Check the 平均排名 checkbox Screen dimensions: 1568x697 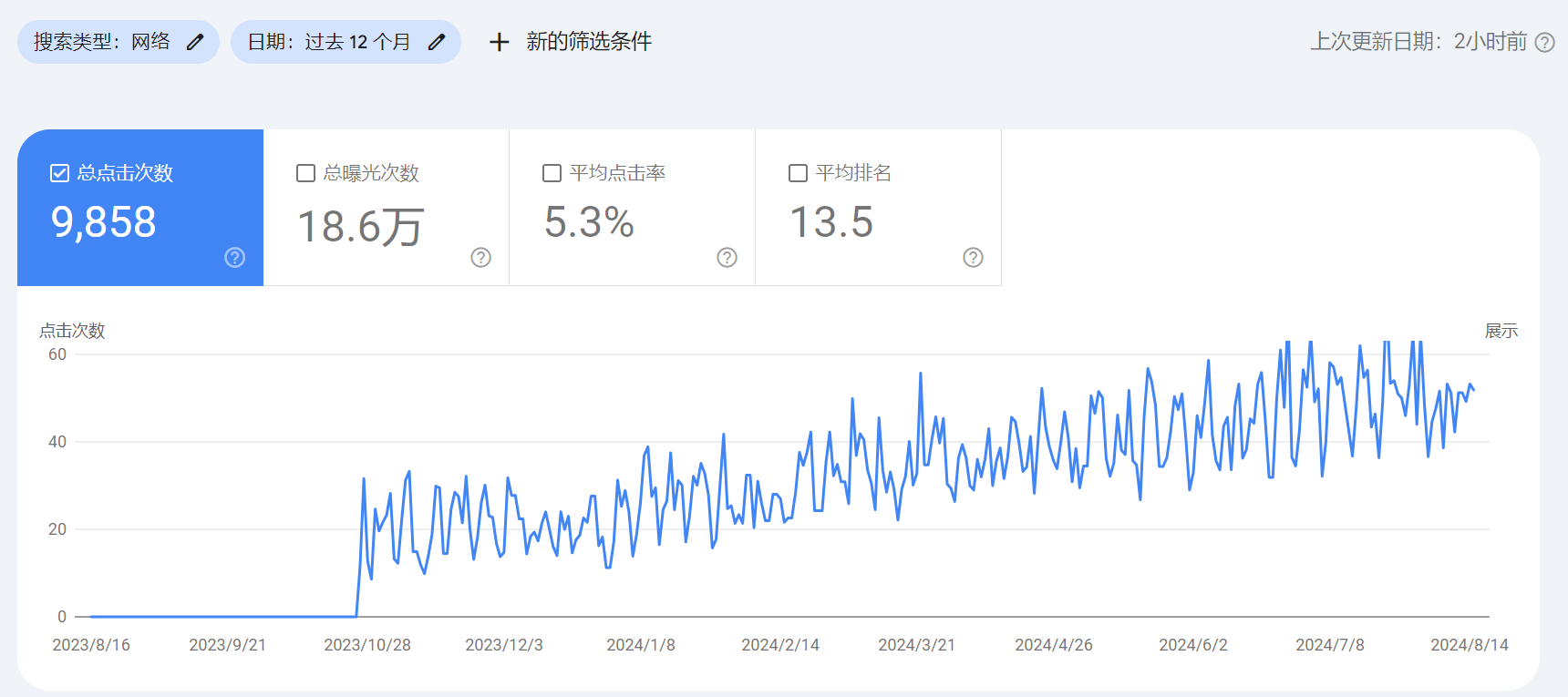pos(798,173)
